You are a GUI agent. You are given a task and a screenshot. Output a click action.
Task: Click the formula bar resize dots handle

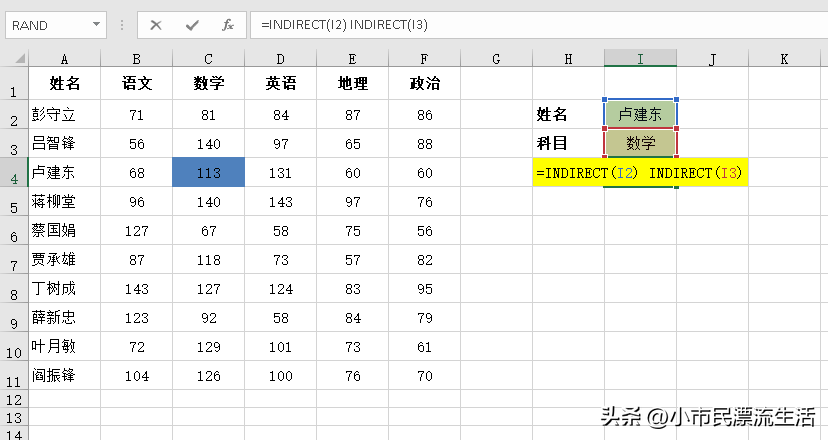(x=122, y=25)
